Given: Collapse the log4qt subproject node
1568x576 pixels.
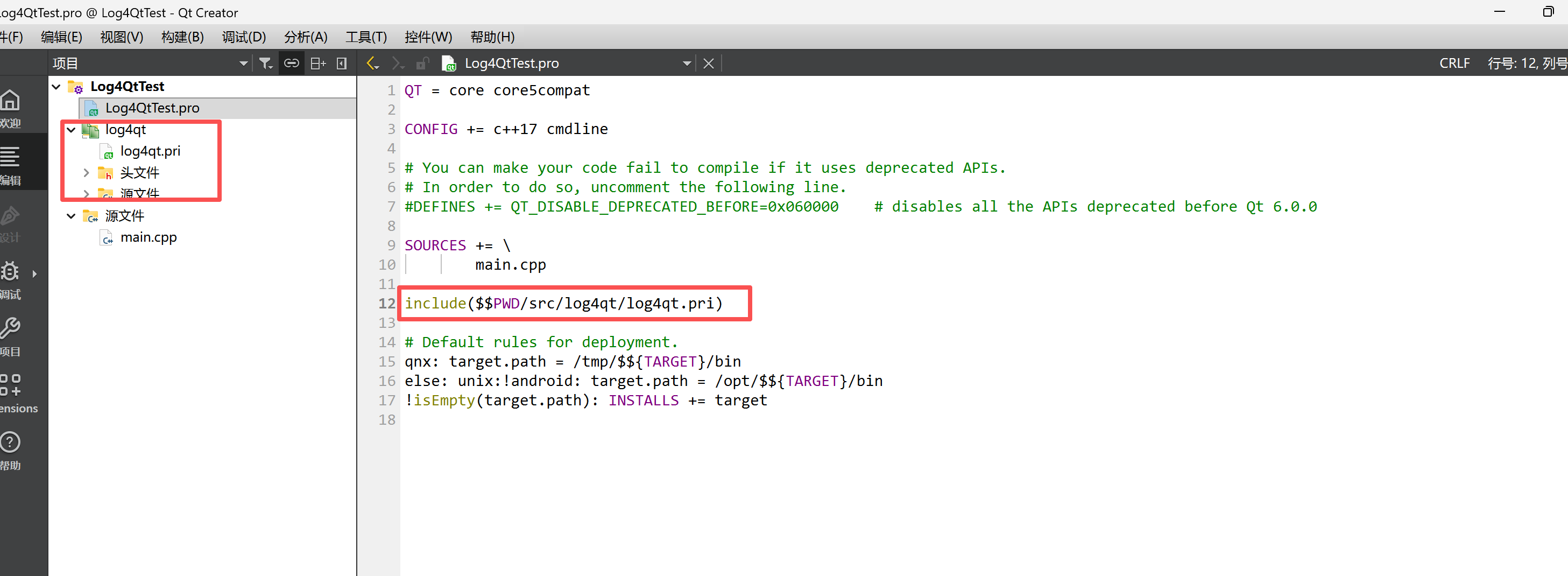Looking at the screenshot, I should [71, 130].
